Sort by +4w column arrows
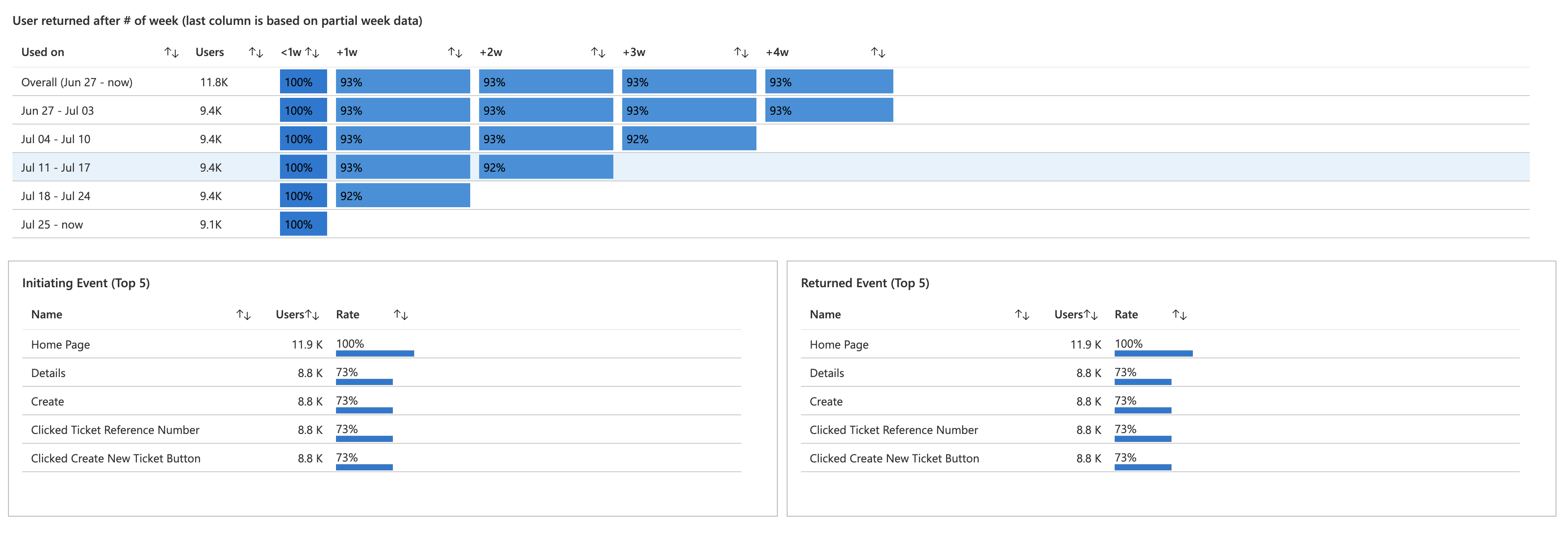Viewport: 1568px width, 538px height. 878,52
